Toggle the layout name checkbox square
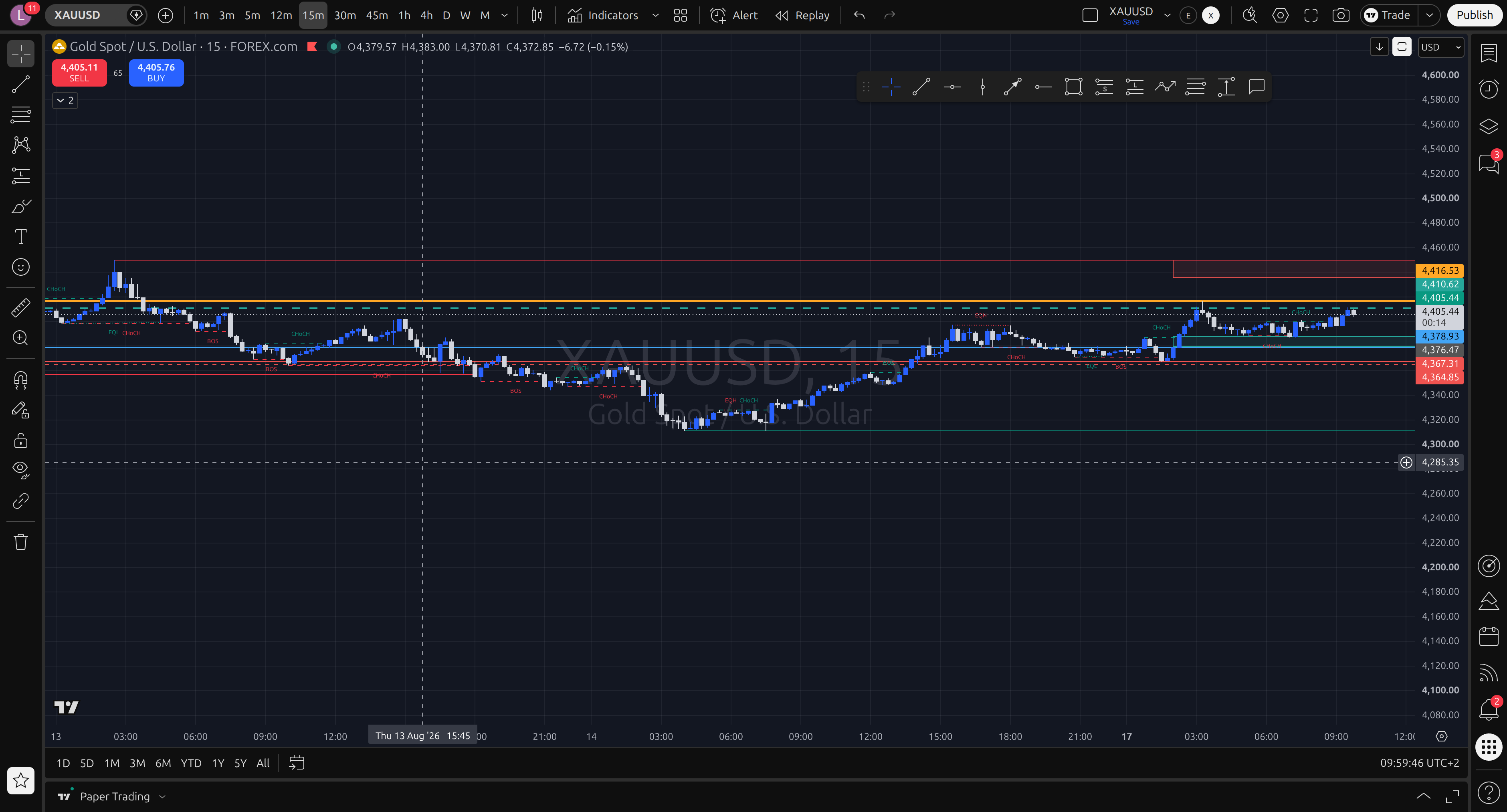 pyautogui.click(x=1090, y=15)
